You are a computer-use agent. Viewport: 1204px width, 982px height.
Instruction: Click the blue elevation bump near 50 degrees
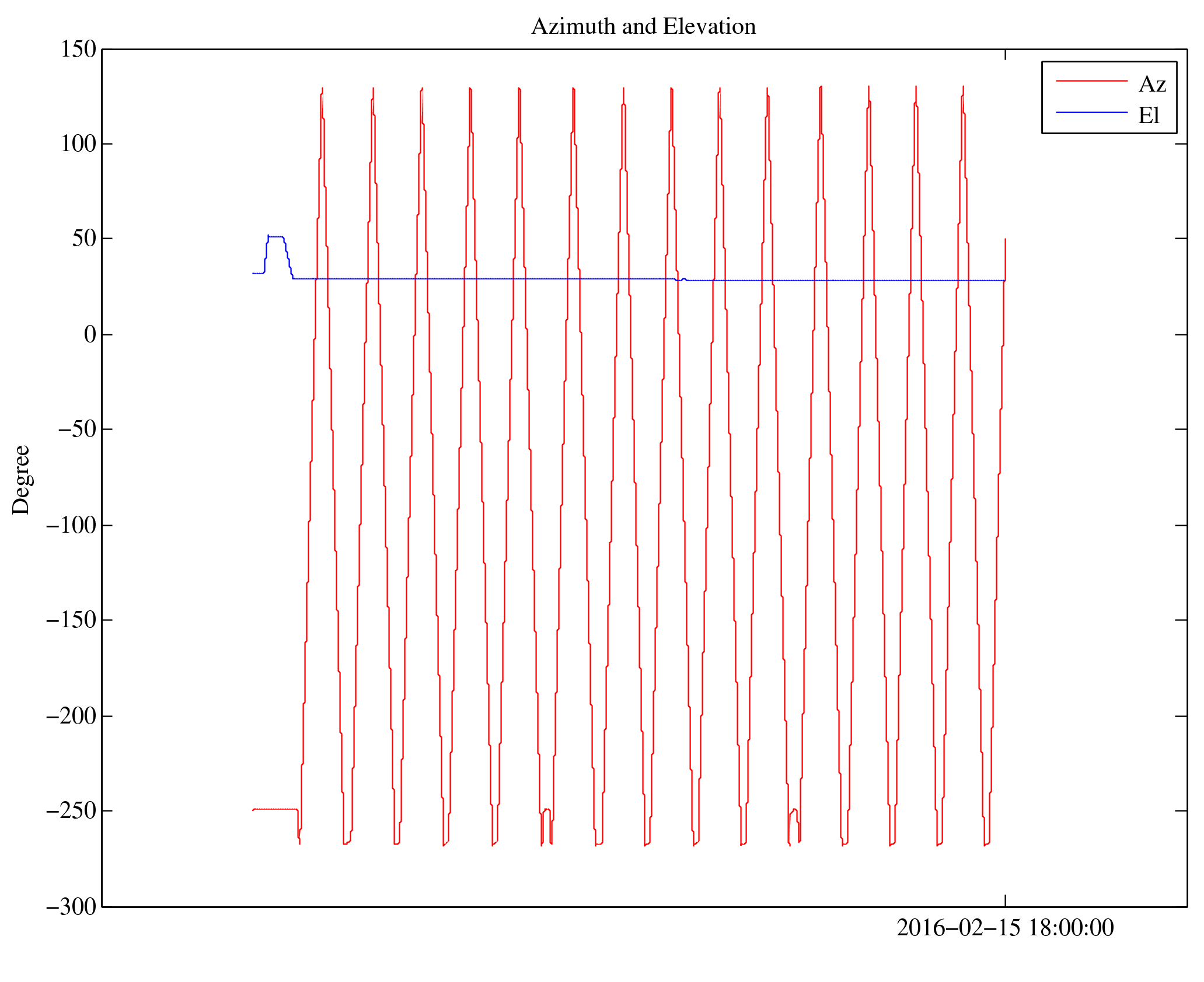275,237
